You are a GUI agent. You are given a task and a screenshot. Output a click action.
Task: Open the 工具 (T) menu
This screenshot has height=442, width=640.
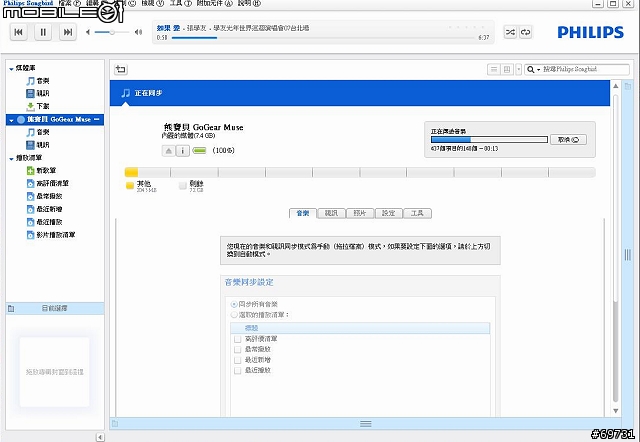pos(180,3)
